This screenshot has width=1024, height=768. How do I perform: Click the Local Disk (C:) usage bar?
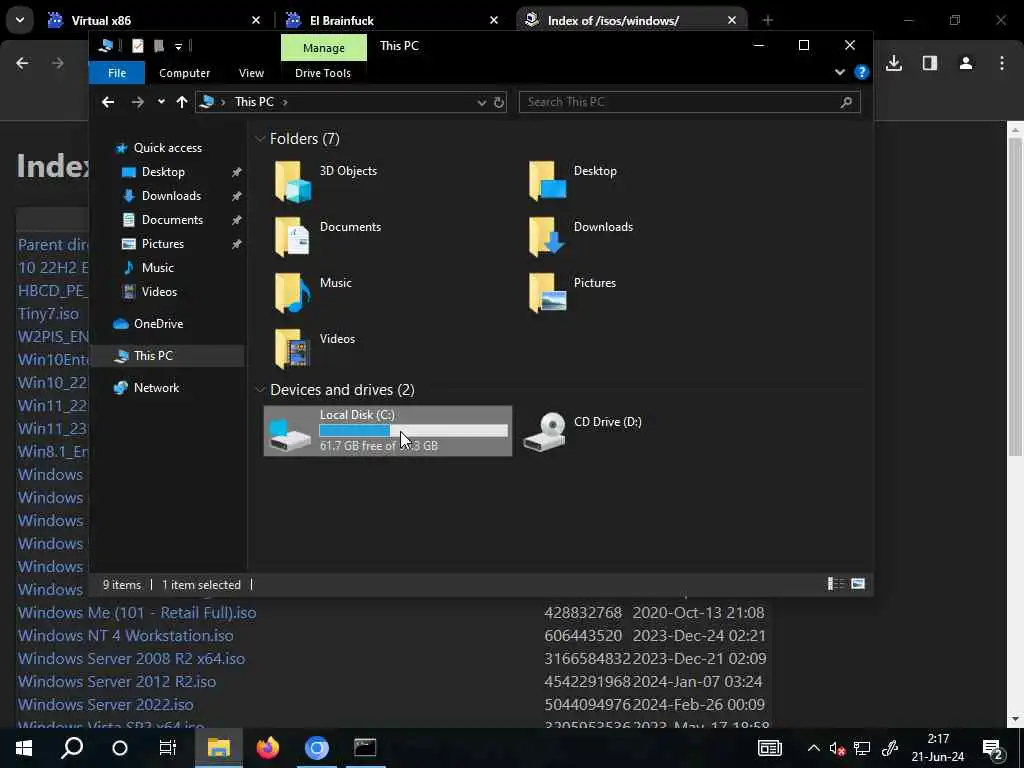[x=413, y=431]
